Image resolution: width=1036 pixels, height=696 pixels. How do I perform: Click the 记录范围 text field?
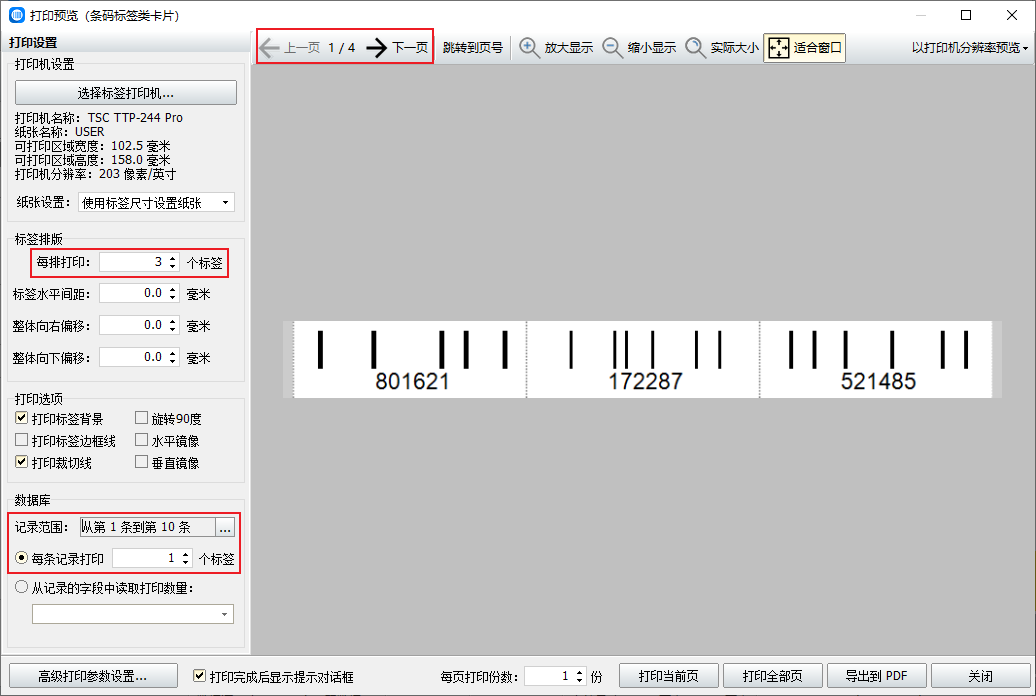pos(147,527)
